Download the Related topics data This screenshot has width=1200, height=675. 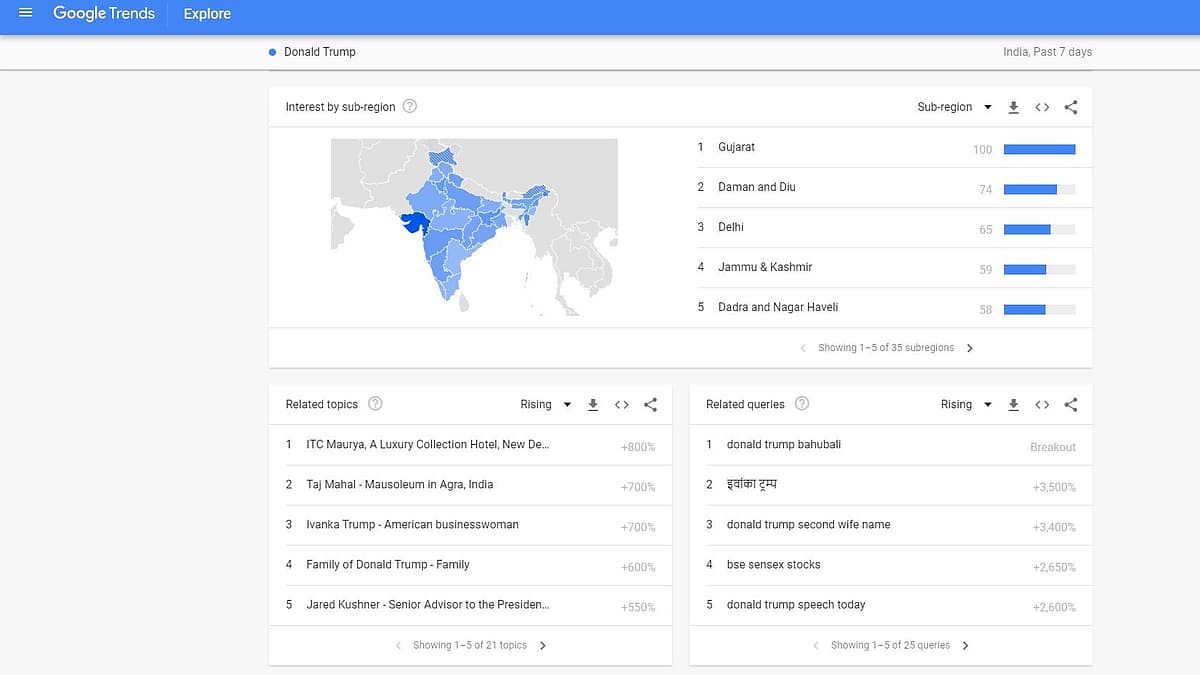tap(593, 405)
